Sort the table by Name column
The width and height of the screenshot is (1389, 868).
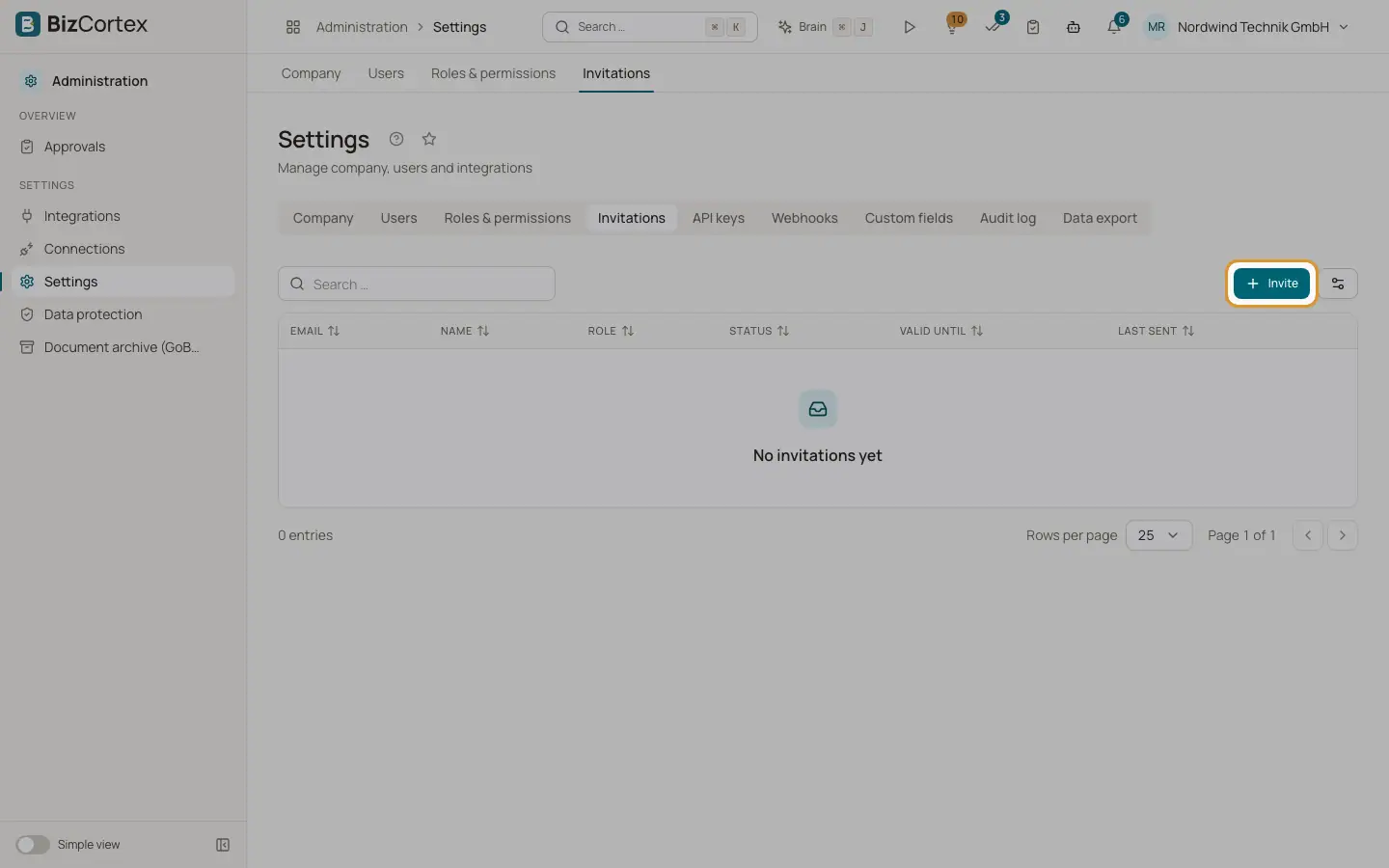pos(465,331)
